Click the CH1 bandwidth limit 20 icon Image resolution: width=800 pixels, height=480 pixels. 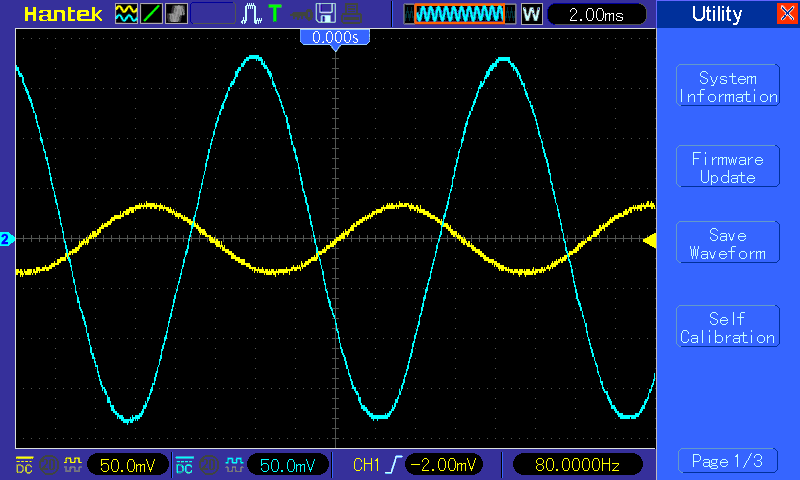click(49, 465)
